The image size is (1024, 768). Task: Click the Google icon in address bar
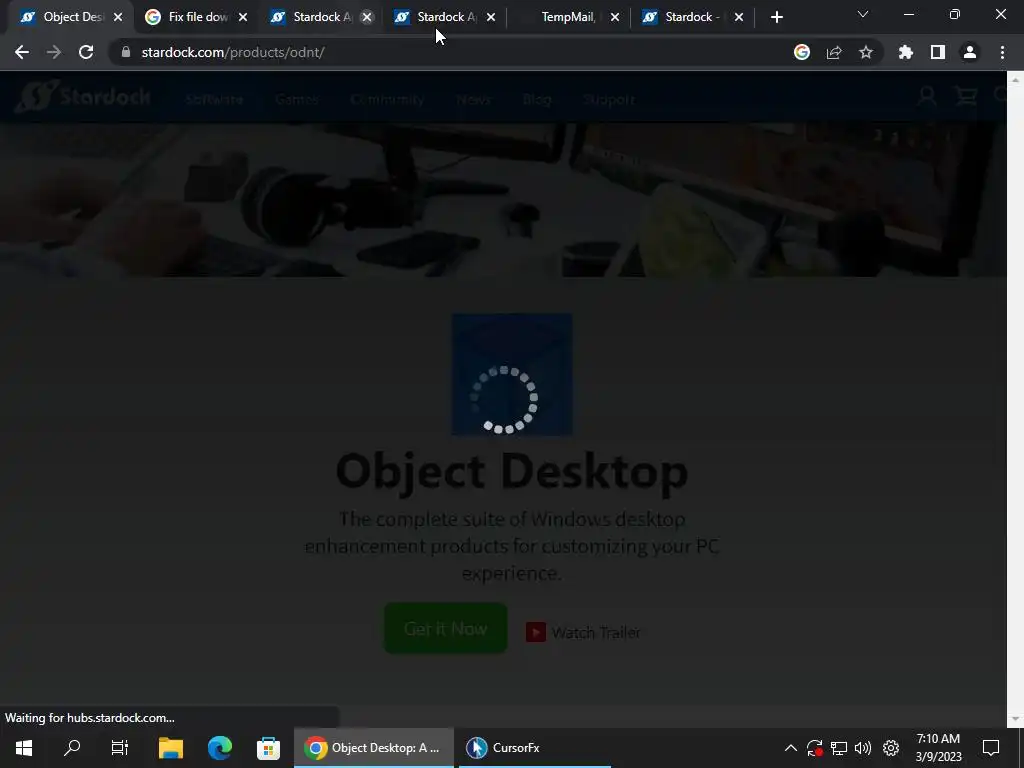tap(802, 52)
